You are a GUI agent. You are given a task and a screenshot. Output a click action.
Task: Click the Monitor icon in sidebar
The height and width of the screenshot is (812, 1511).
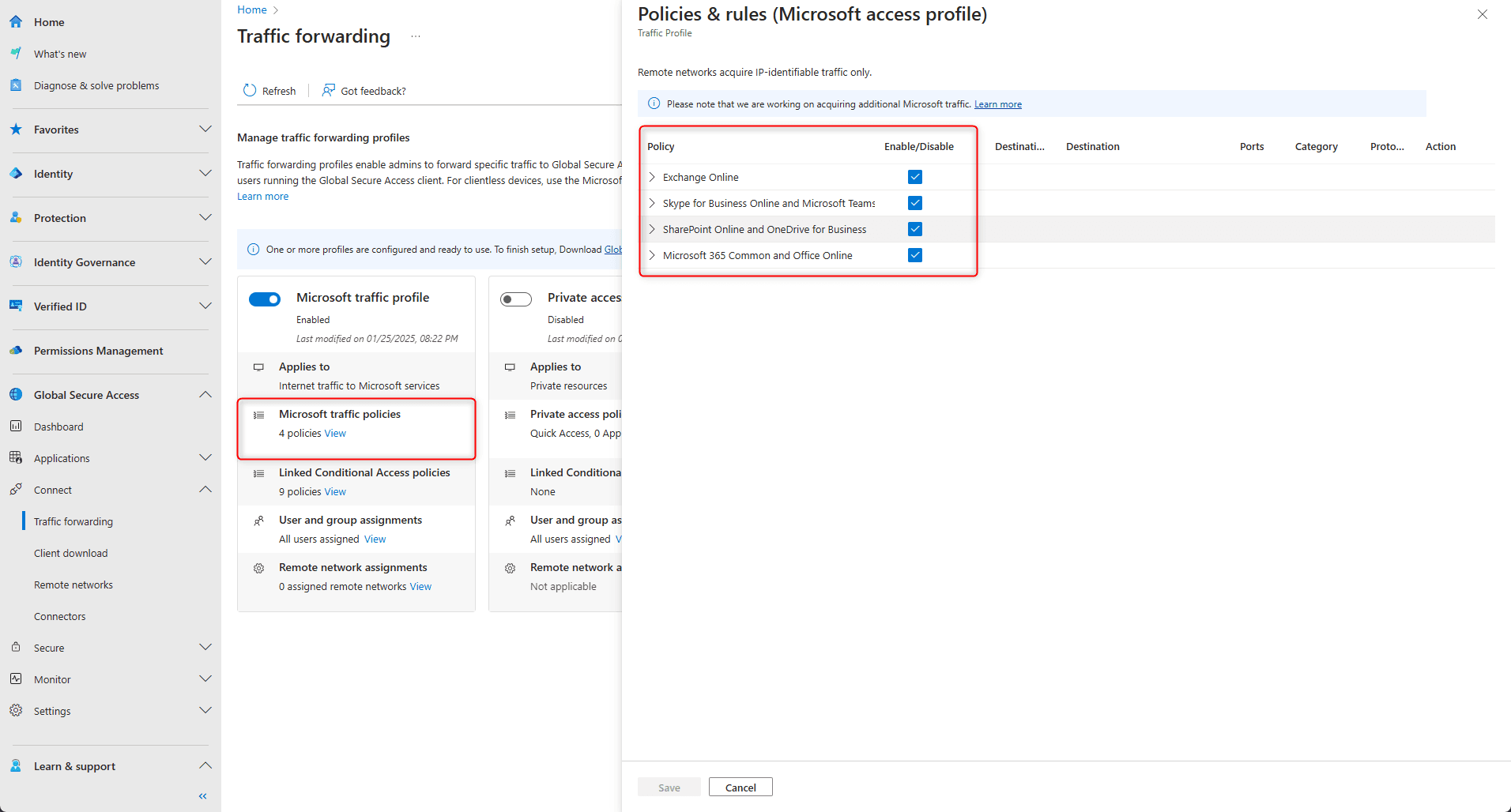[x=16, y=679]
